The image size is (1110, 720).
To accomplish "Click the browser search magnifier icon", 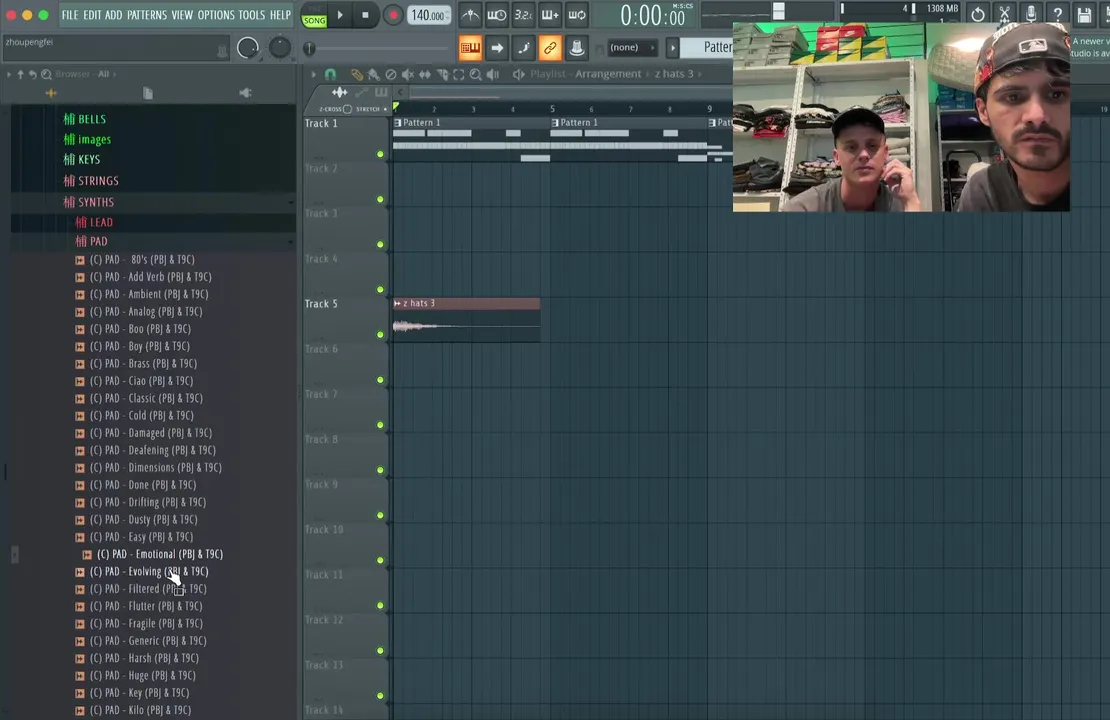I will [46, 74].
